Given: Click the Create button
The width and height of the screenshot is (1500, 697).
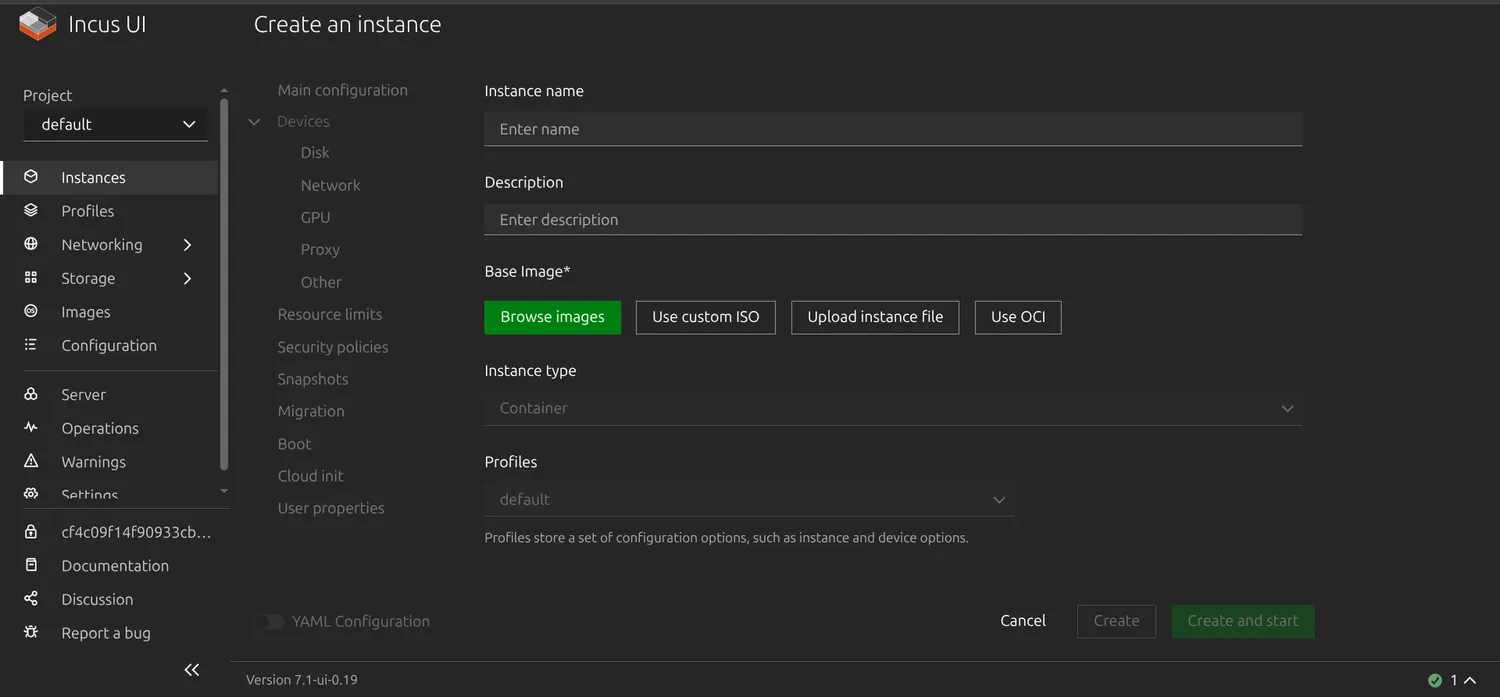Looking at the screenshot, I should (x=1116, y=621).
